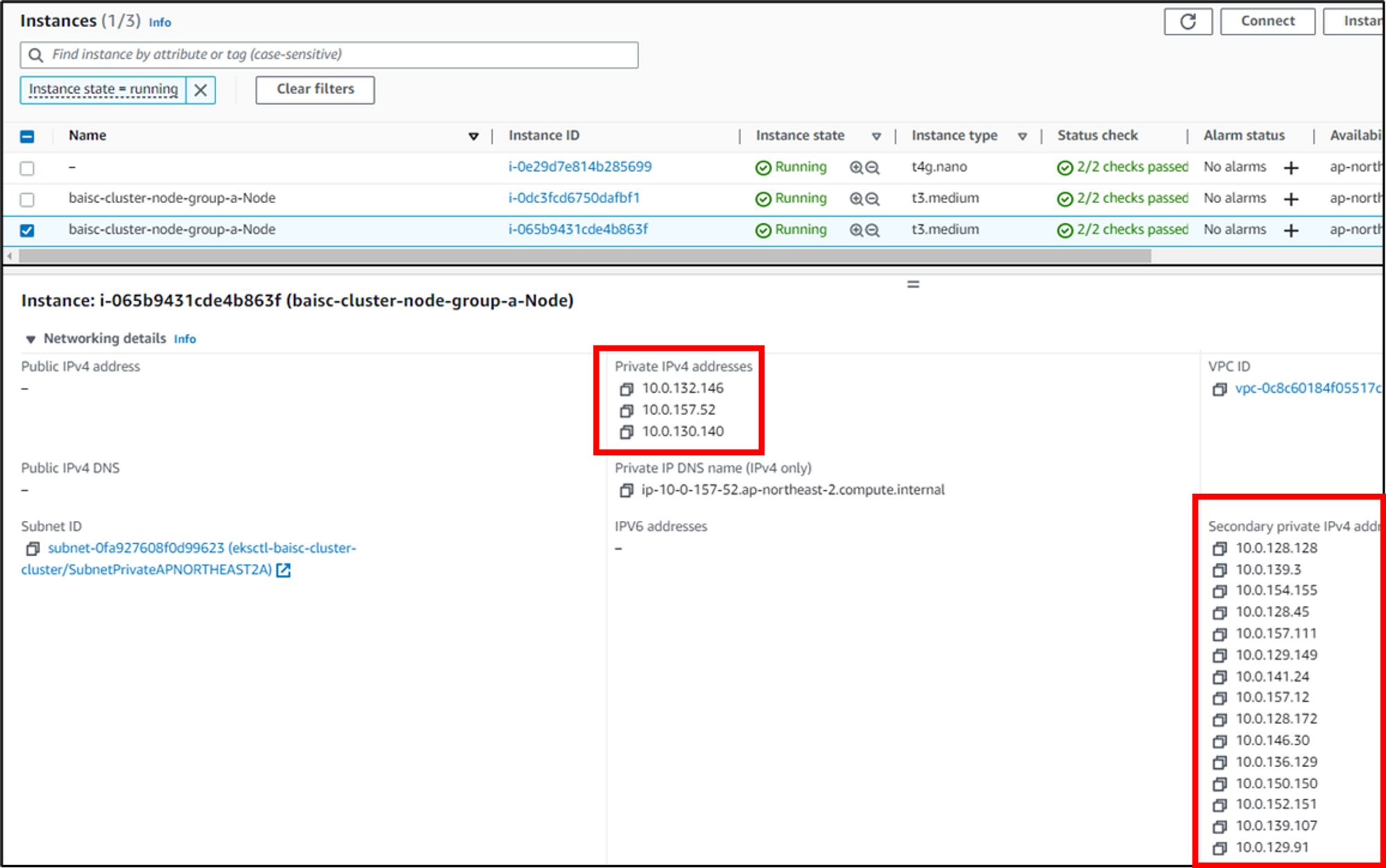Copy secondary IP 10.0.128.128
This screenshot has width=1386, height=868.
[1219, 549]
